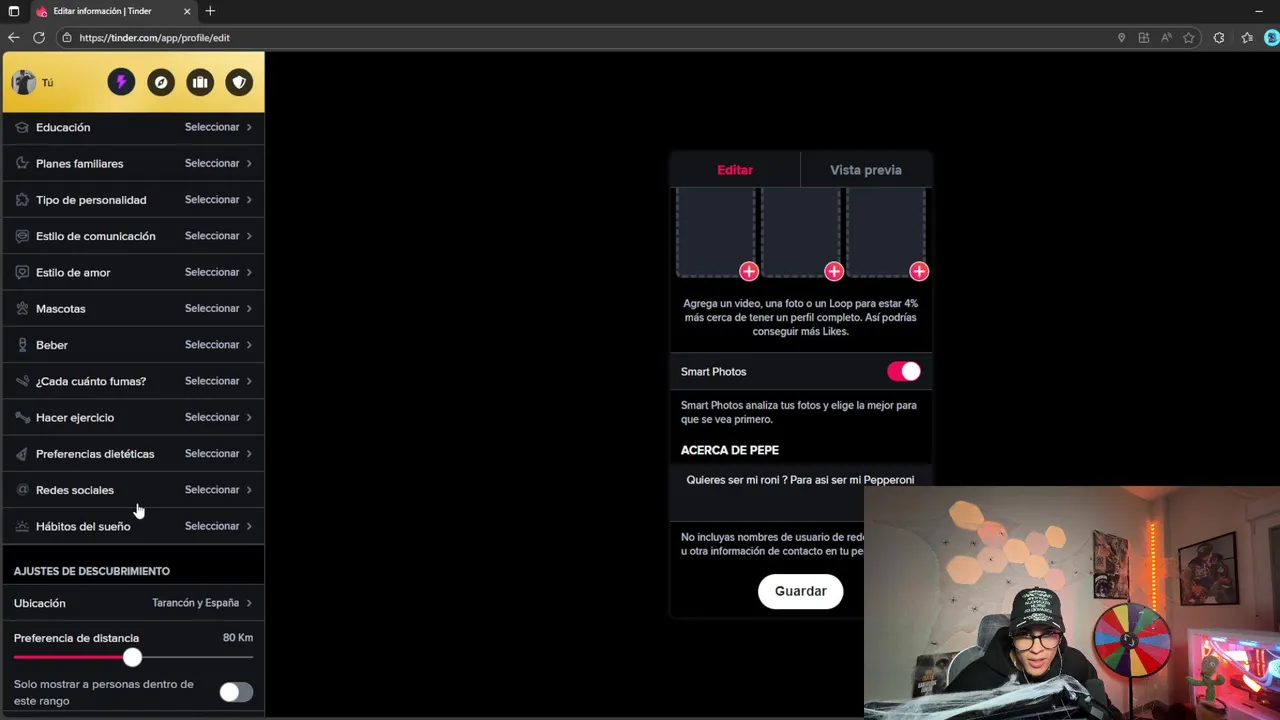Screen dimensions: 1280x720
Task: Switch to the Editar tab
Action: click(735, 170)
